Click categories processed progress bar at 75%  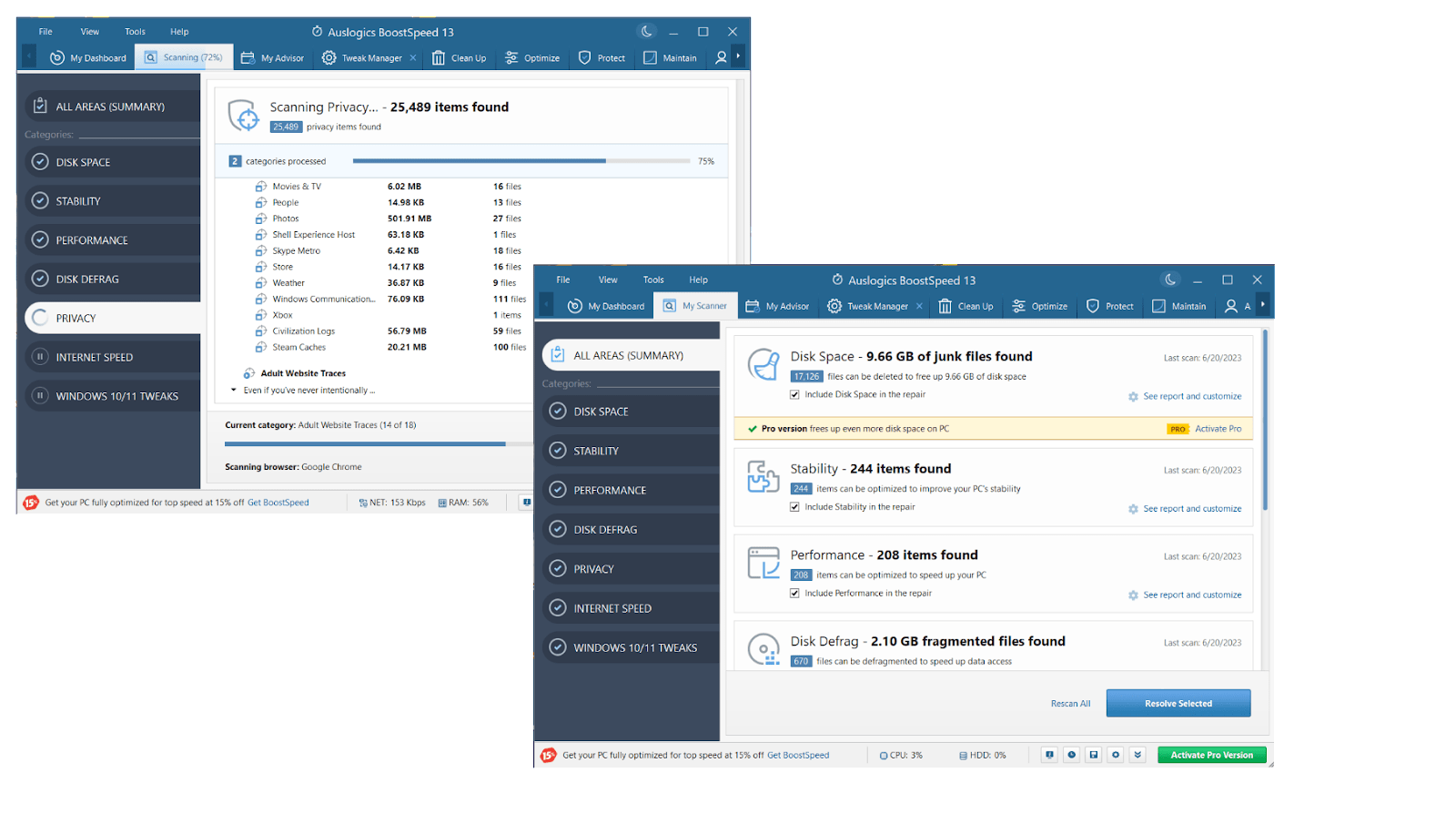point(521,161)
